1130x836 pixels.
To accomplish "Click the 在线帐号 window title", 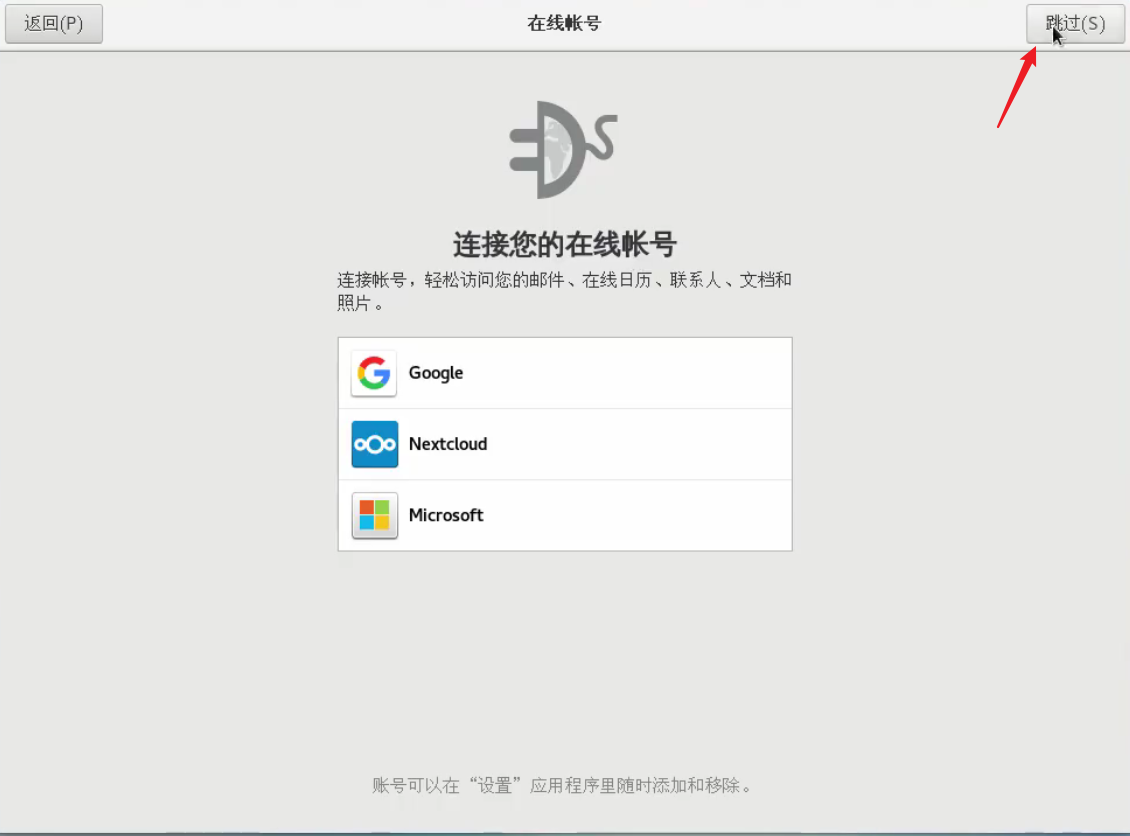I will [x=564, y=24].
